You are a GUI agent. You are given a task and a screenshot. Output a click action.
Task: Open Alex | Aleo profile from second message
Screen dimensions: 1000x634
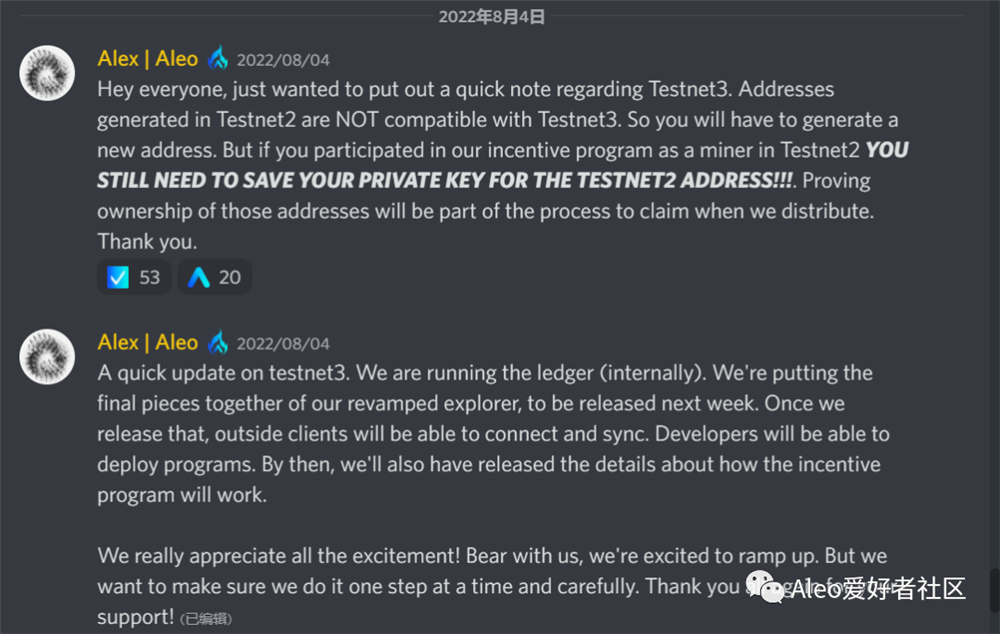(147, 343)
